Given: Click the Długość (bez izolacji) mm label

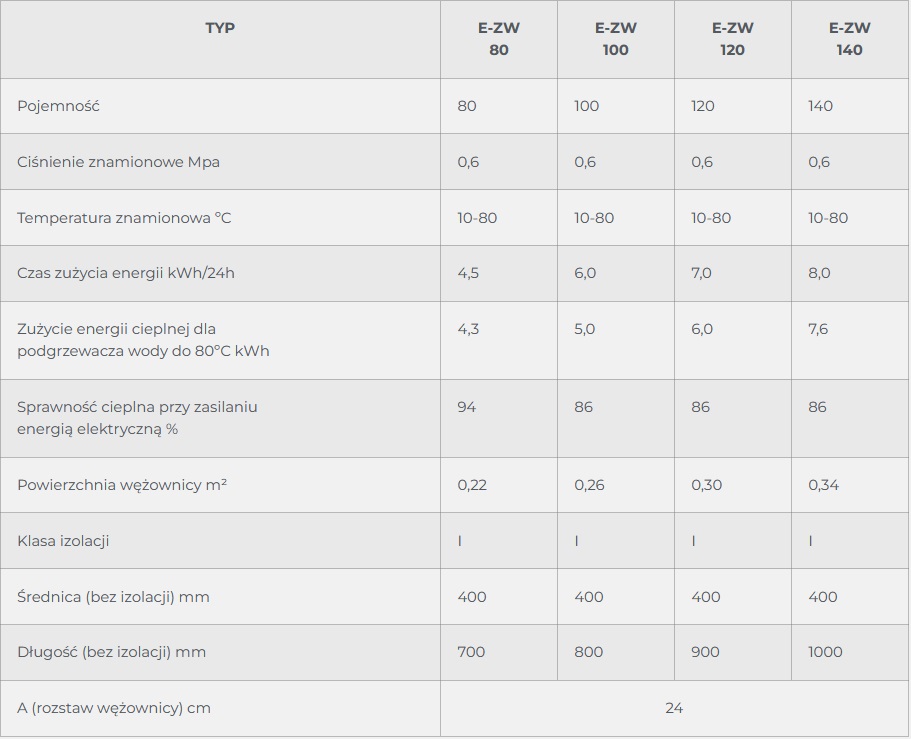Looking at the screenshot, I should pyautogui.click(x=112, y=652).
